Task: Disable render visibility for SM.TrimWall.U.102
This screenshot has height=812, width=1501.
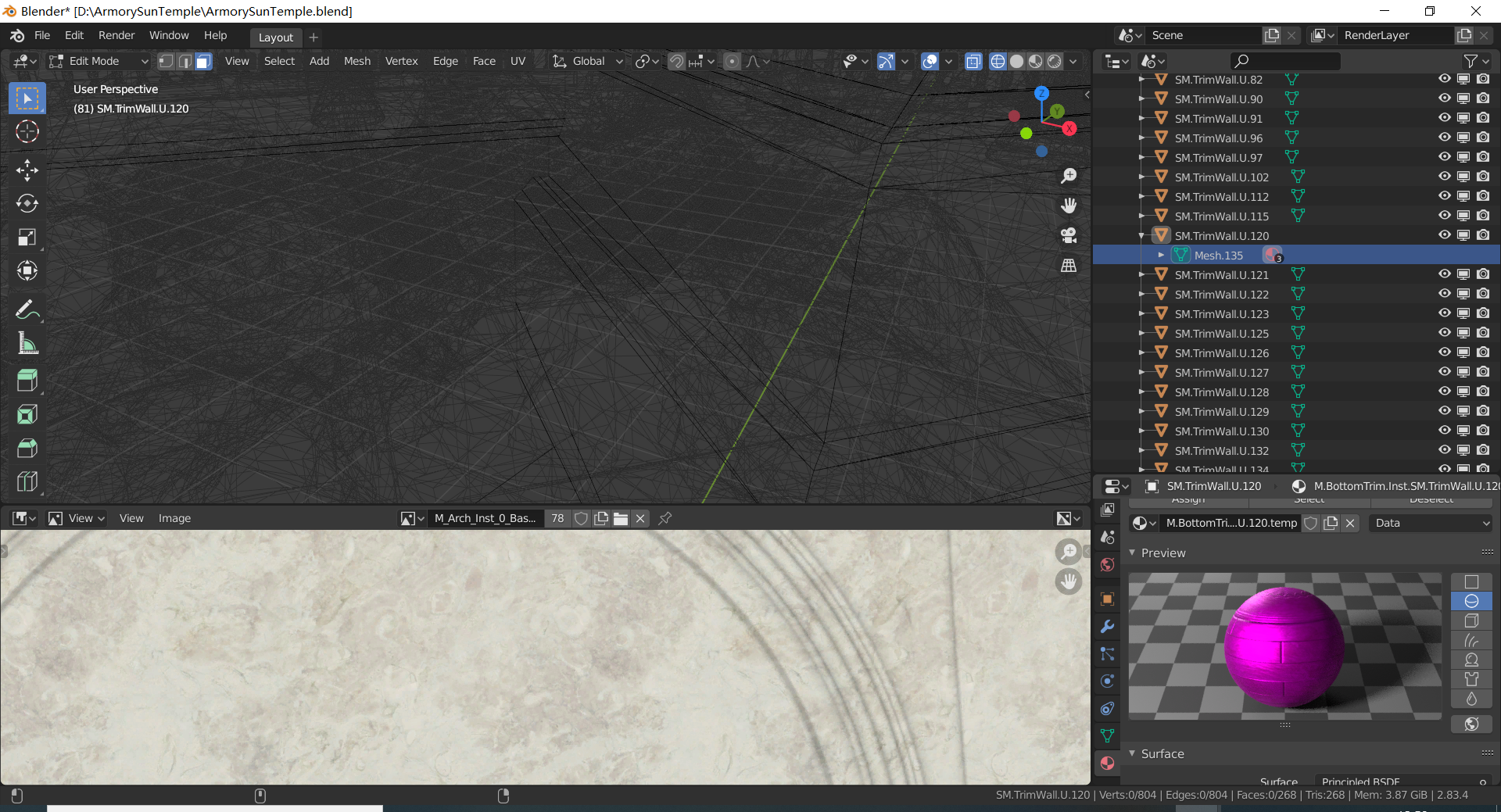Action: point(1483,176)
